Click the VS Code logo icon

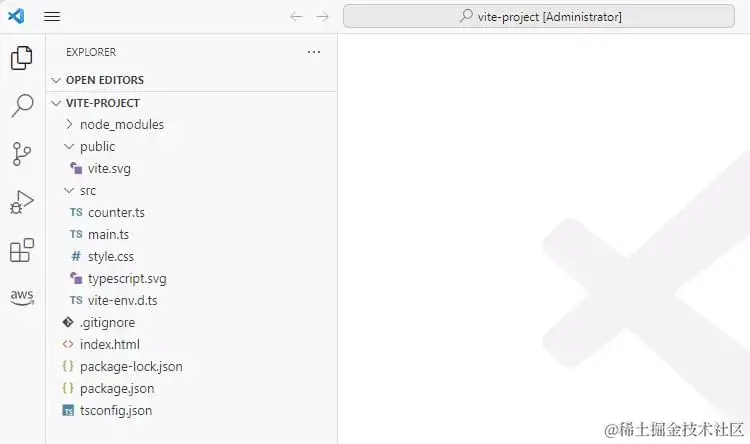click(x=16, y=16)
